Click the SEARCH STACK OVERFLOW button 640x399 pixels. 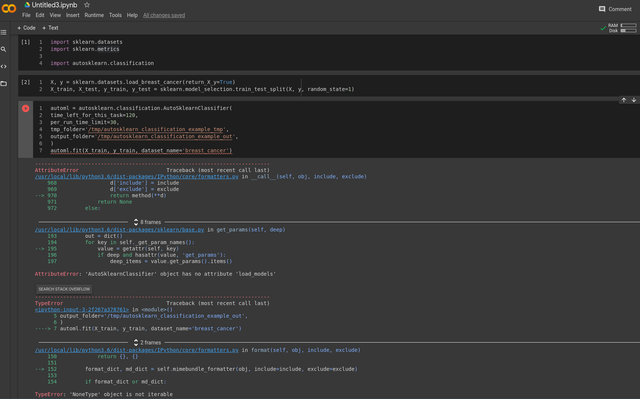pos(64,289)
